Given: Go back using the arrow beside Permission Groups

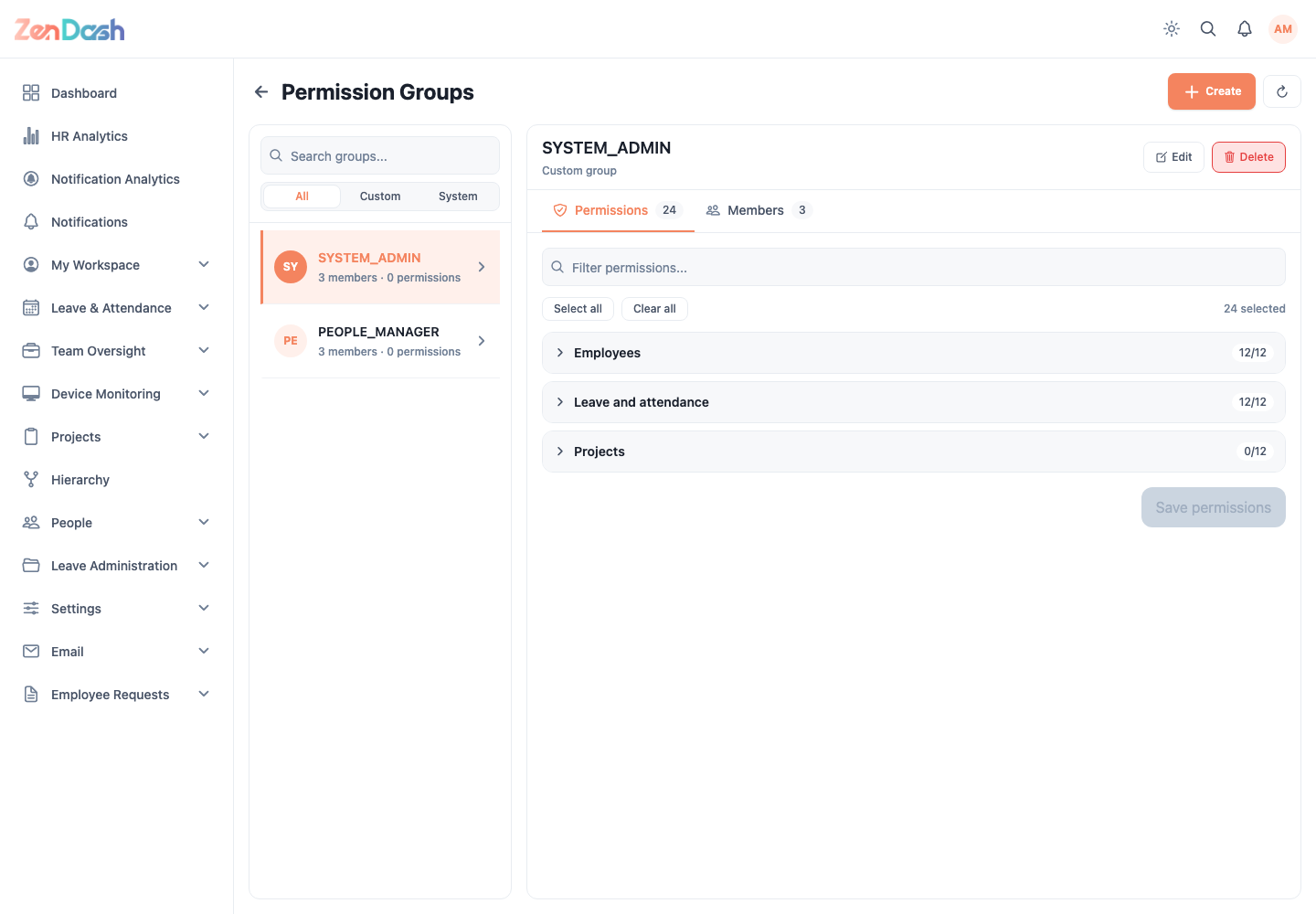Looking at the screenshot, I should 261,91.
